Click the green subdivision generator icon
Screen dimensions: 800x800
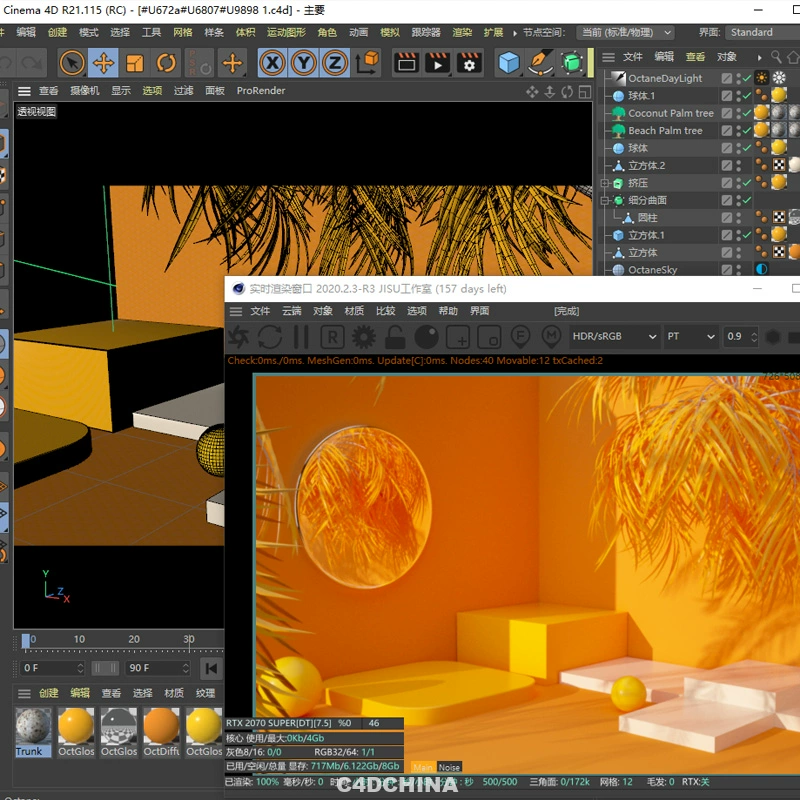(571, 63)
